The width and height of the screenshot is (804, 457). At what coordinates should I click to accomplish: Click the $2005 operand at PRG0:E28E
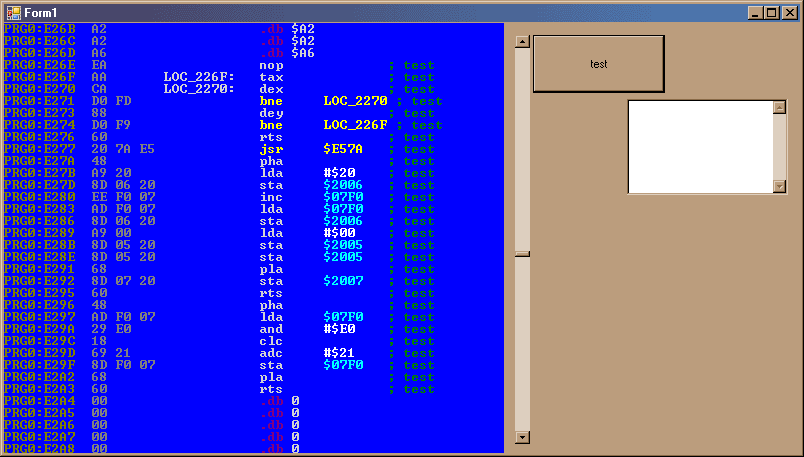point(343,257)
